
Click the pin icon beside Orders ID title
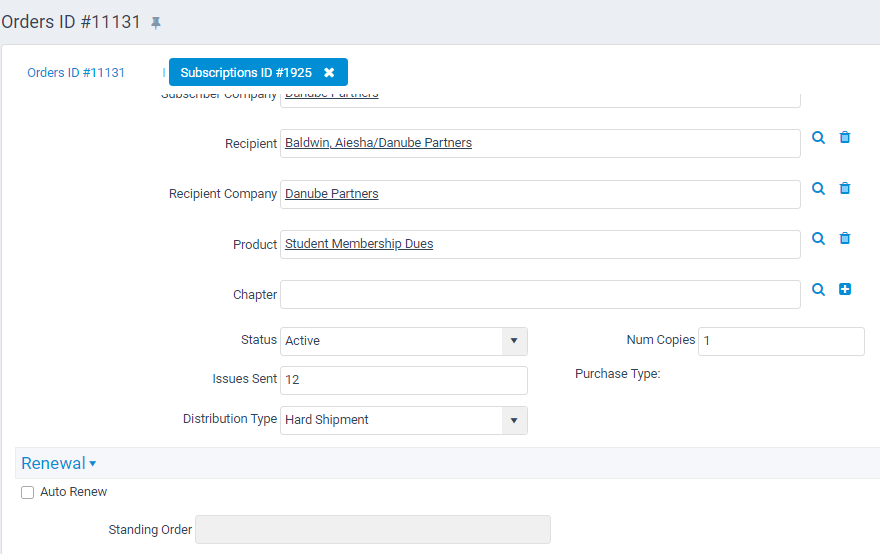[x=155, y=22]
